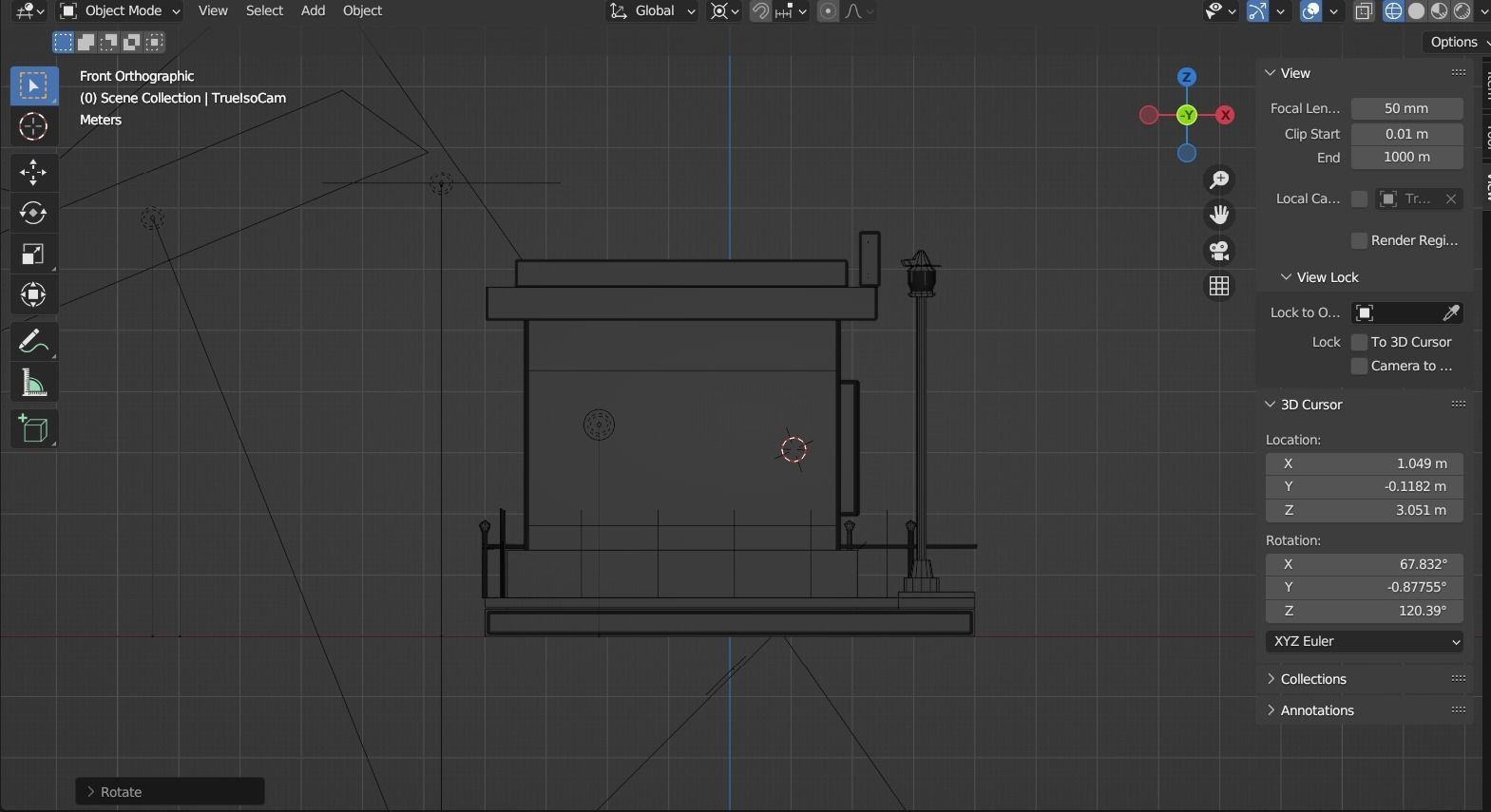Click the Zoom viewport magnifier icon
Screen dimensions: 1491x812
tap(1219, 179)
